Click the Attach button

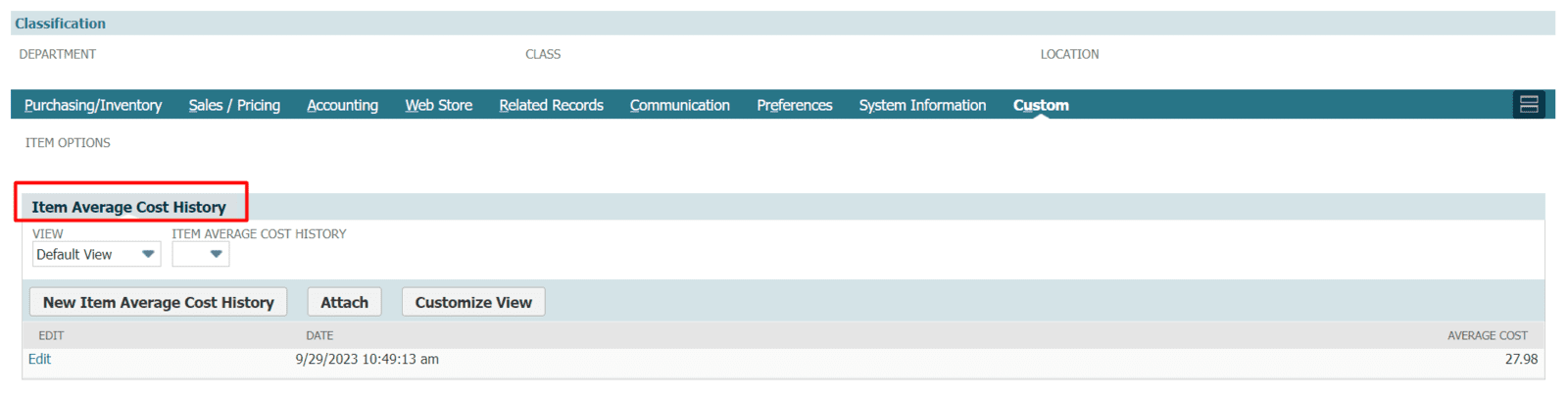(344, 302)
